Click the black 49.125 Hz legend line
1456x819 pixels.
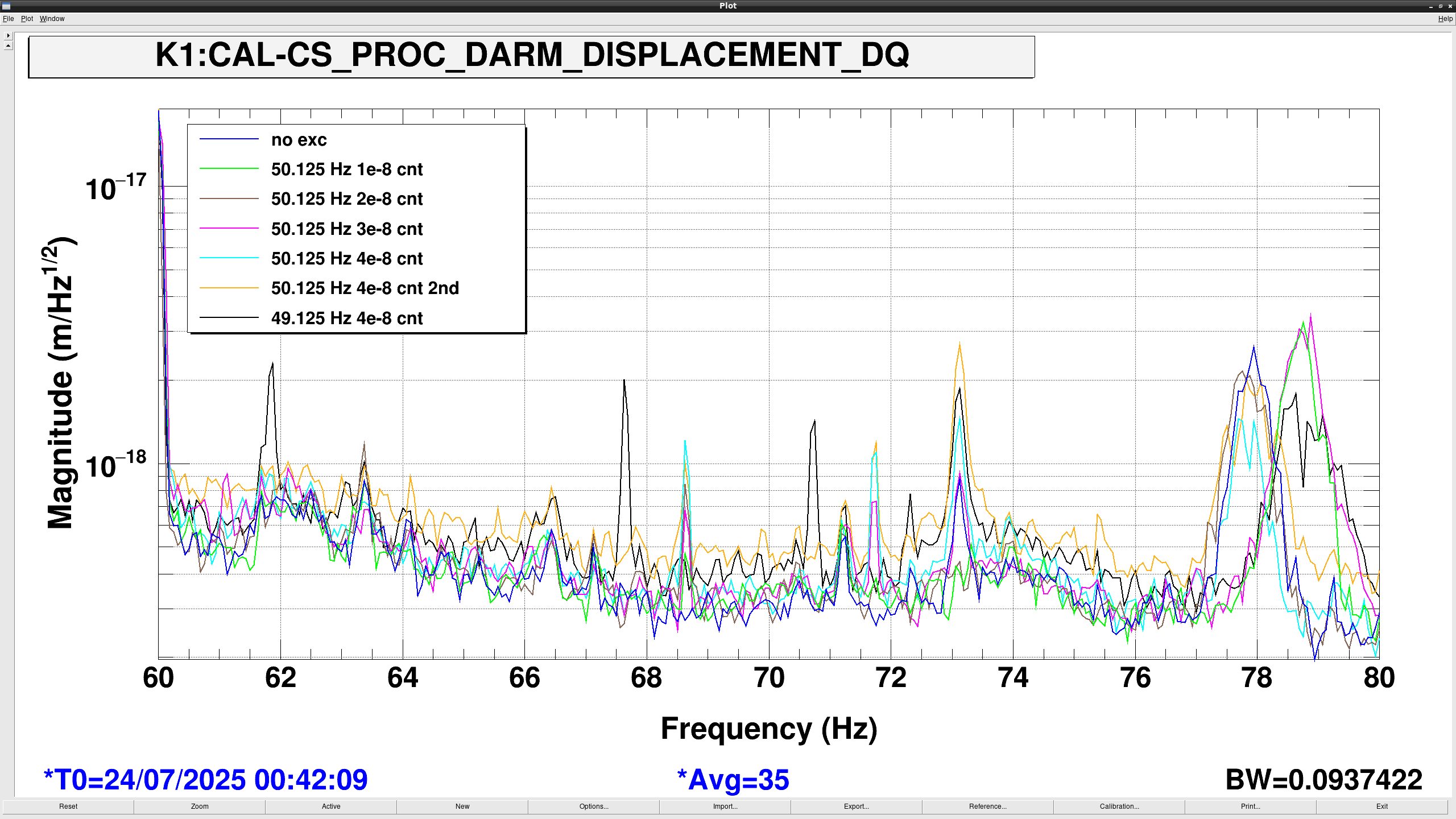pos(229,317)
